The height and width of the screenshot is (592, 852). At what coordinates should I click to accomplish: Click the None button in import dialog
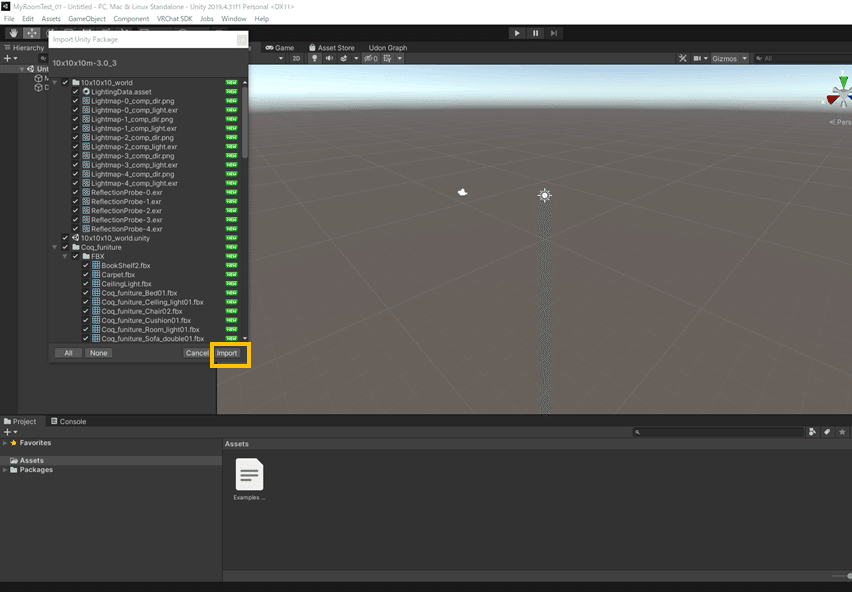tap(98, 353)
